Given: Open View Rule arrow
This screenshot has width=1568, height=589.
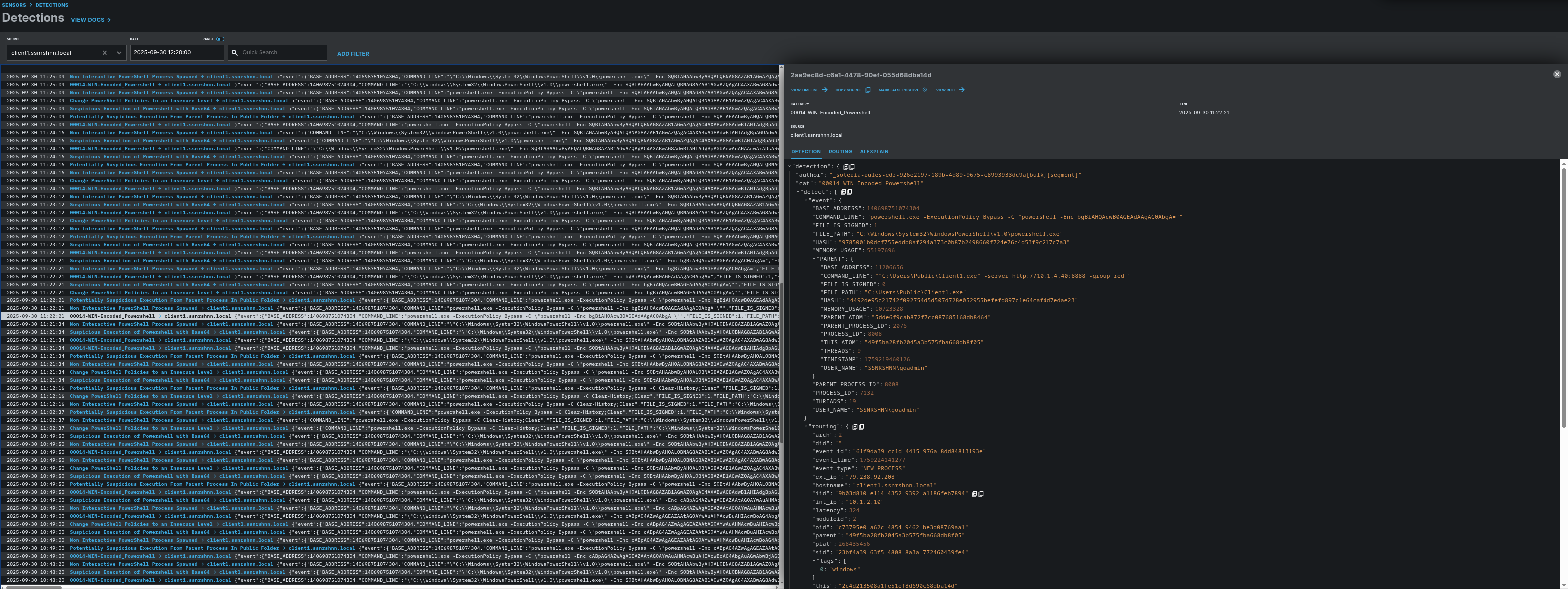Looking at the screenshot, I should [x=961, y=90].
